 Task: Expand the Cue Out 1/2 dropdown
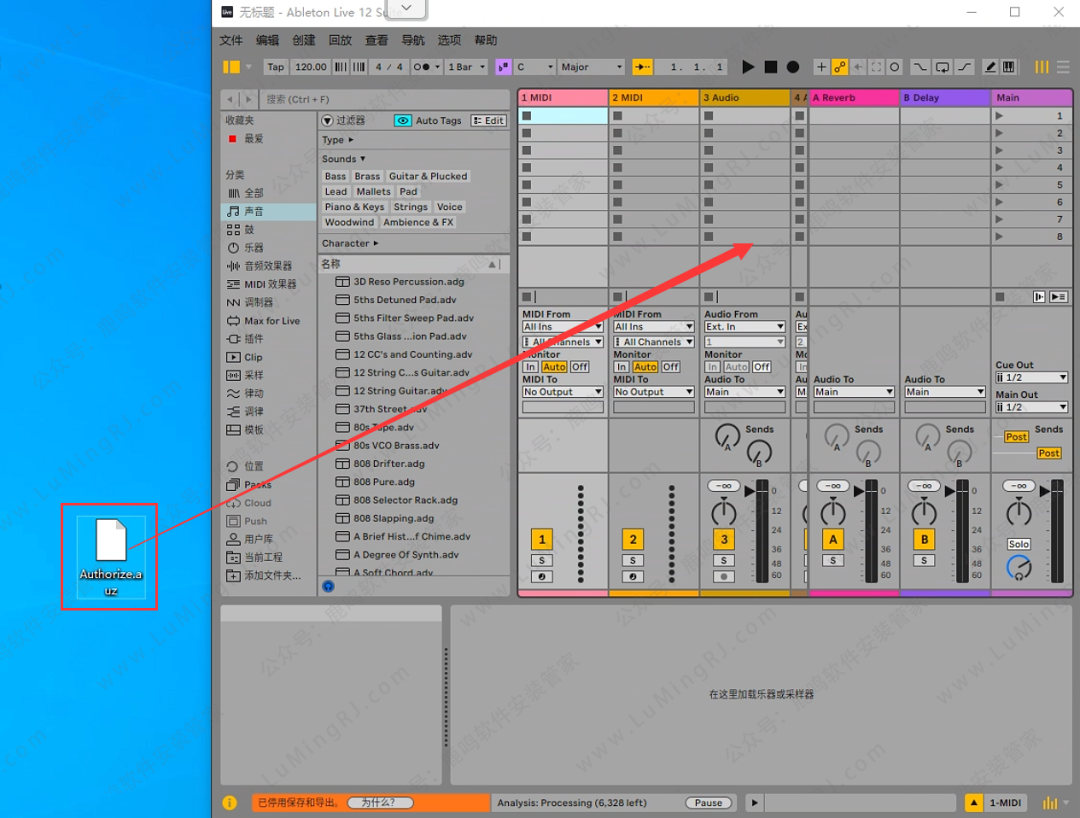tap(1031, 378)
